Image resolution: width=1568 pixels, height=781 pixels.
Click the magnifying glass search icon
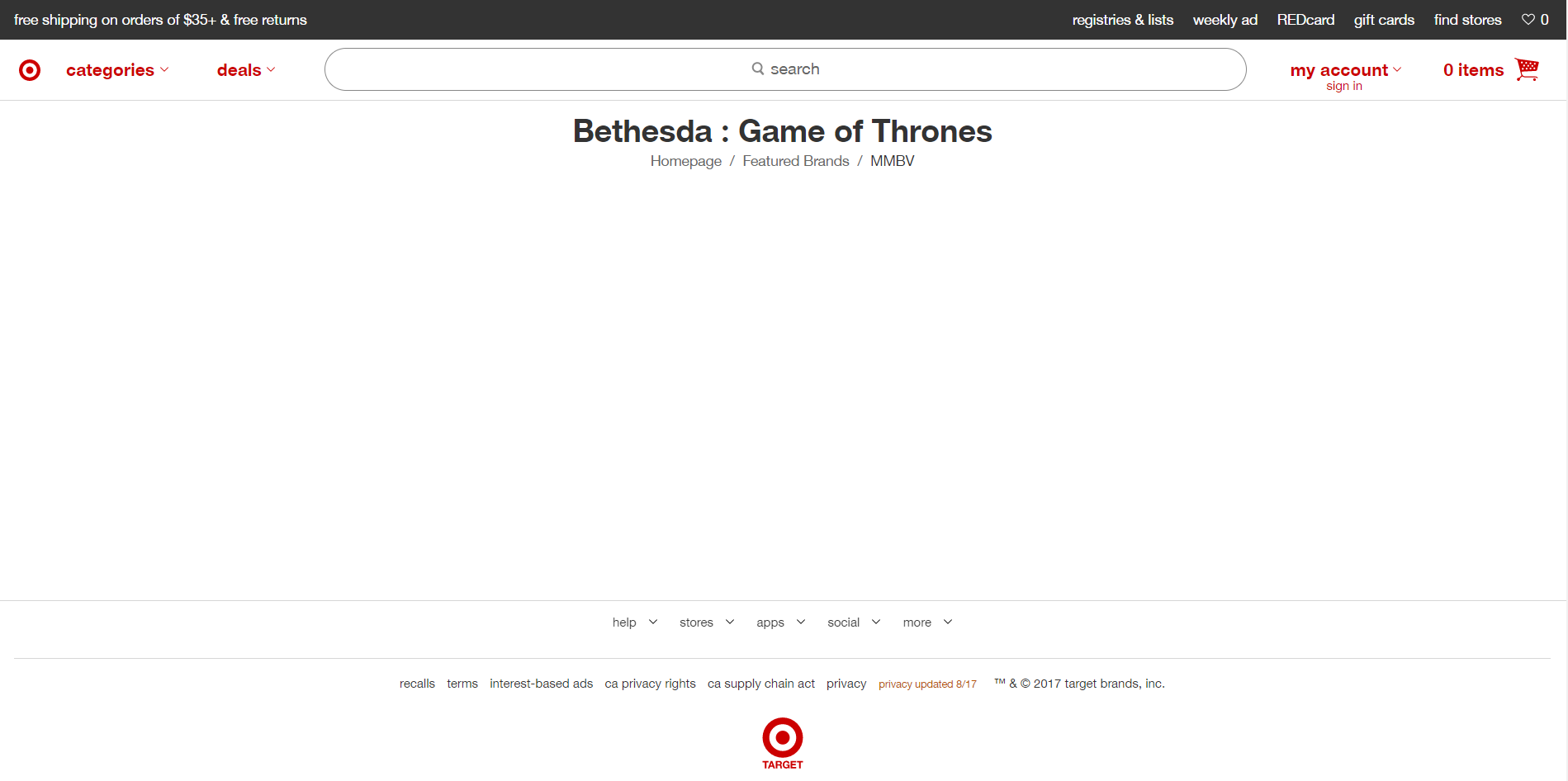[x=757, y=69]
